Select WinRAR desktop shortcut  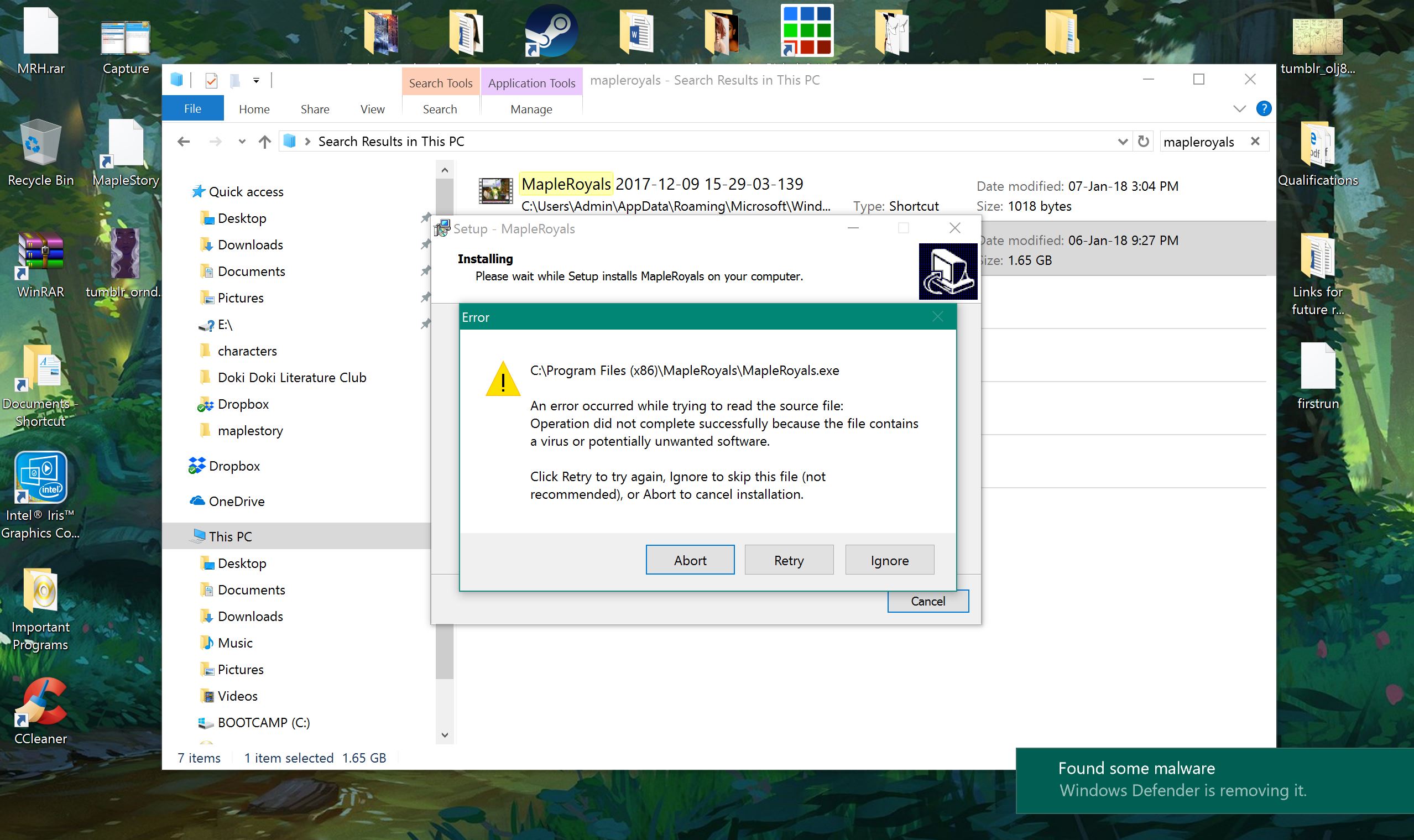point(41,265)
